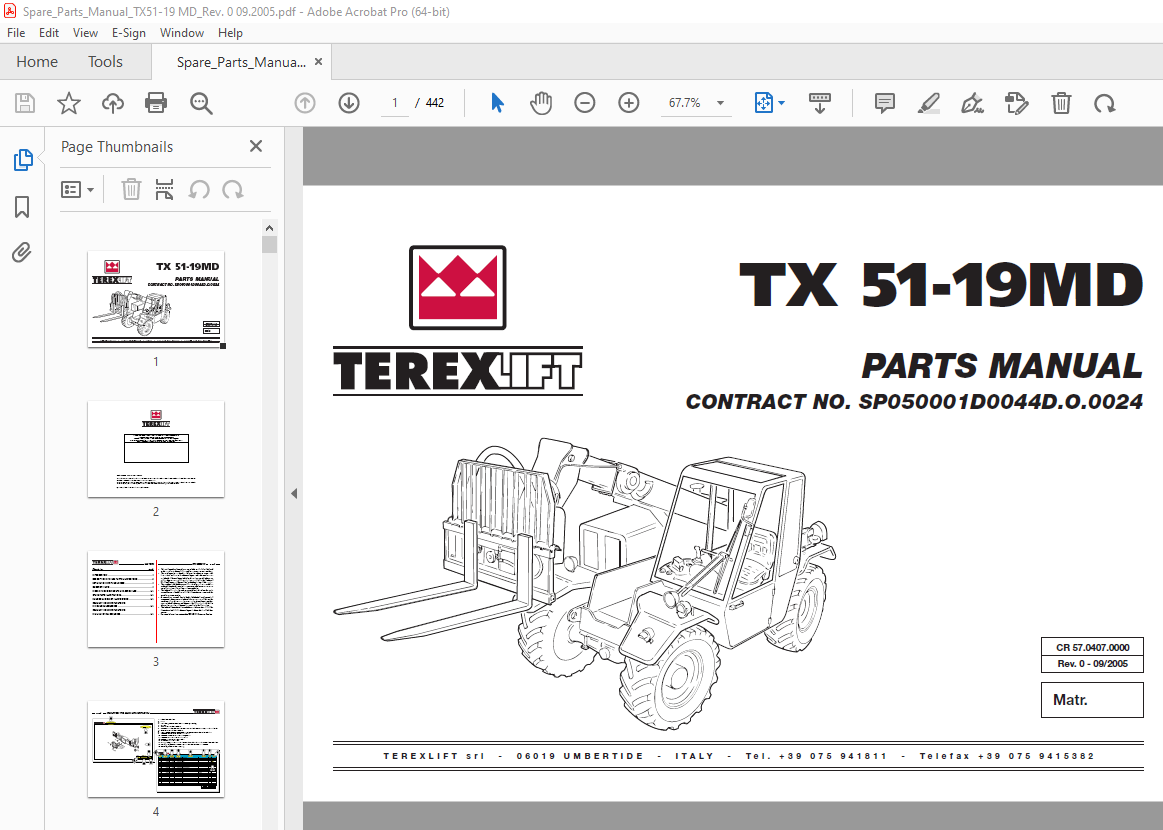
Task: Switch to the Tools tab
Action: pyautogui.click(x=105, y=62)
